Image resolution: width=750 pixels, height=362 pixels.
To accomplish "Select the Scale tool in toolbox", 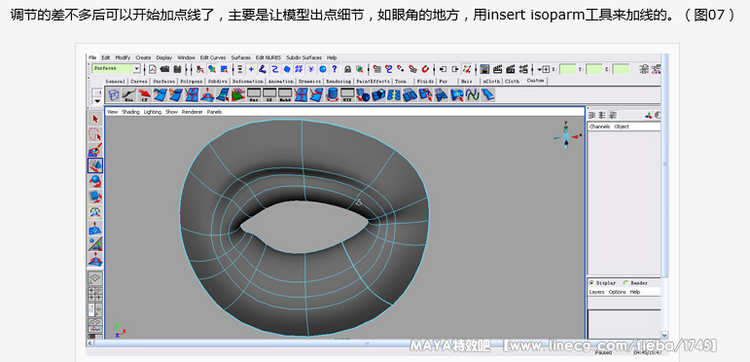I will [x=95, y=197].
